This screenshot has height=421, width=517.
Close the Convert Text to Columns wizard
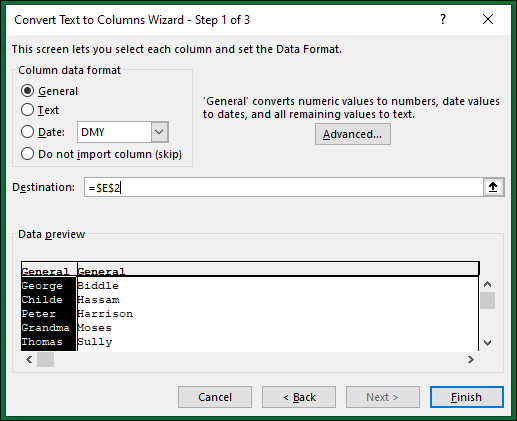(488, 19)
